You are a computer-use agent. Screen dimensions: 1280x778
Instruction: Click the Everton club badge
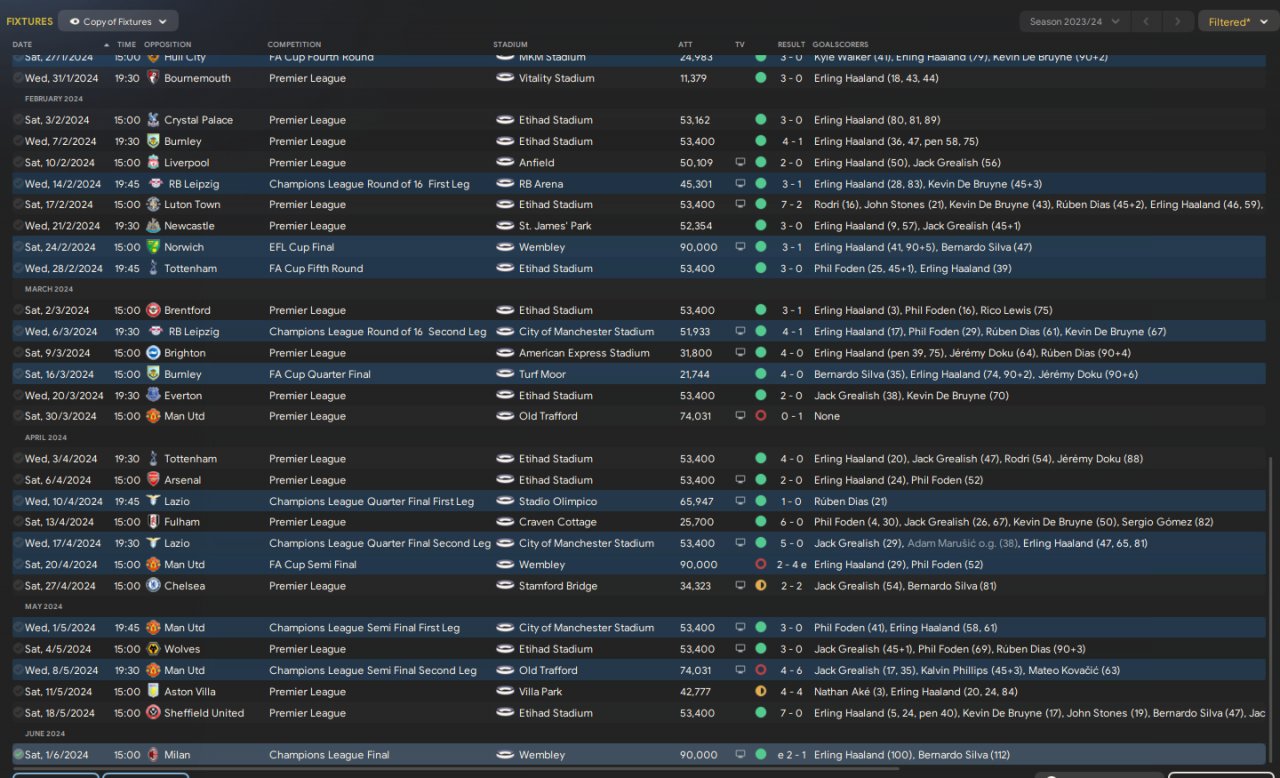pyautogui.click(x=153, y=395)
